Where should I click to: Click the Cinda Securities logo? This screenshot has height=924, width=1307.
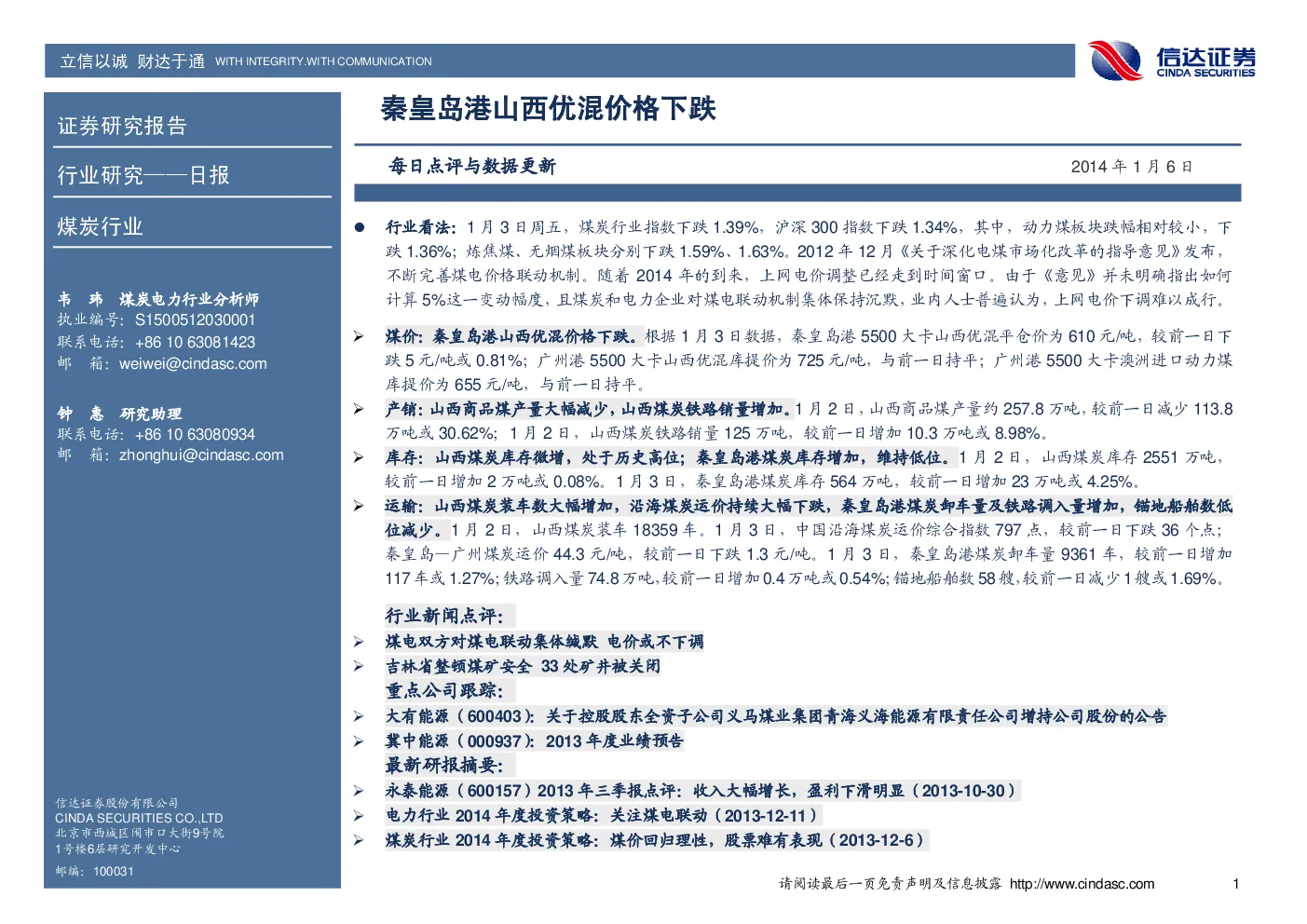[x=1173, y=61]
